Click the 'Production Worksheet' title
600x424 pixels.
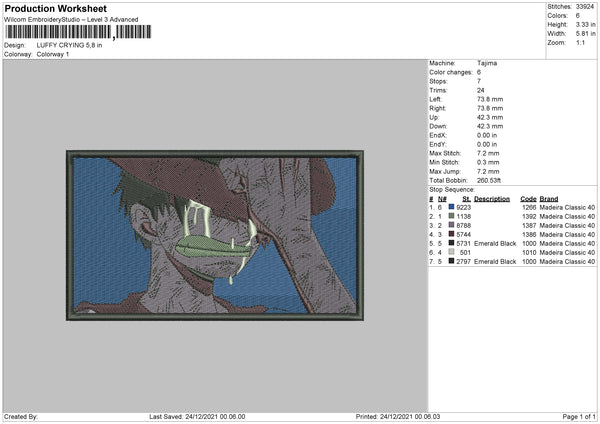point(55,8)
